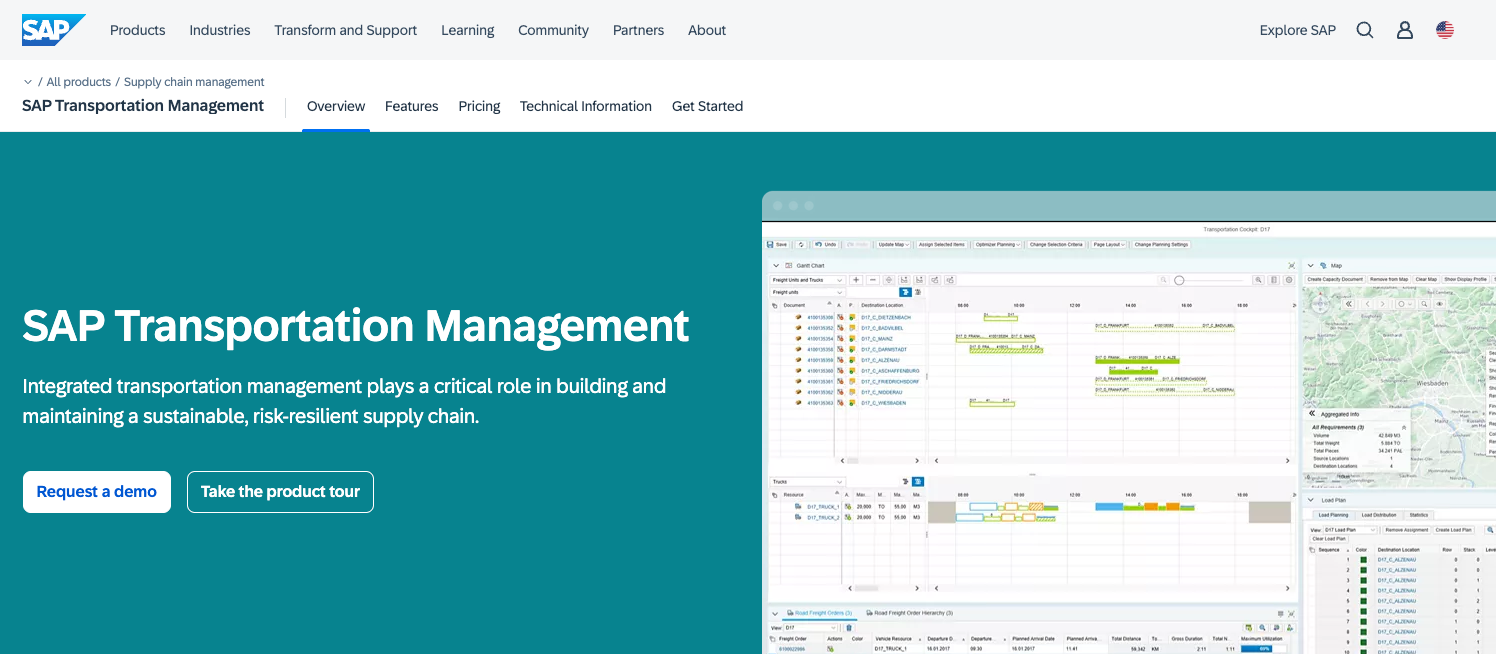Click the Request a demo button
Image resolution: width=1496 pixels, height=654 pixels.
(x=97, y=492)
